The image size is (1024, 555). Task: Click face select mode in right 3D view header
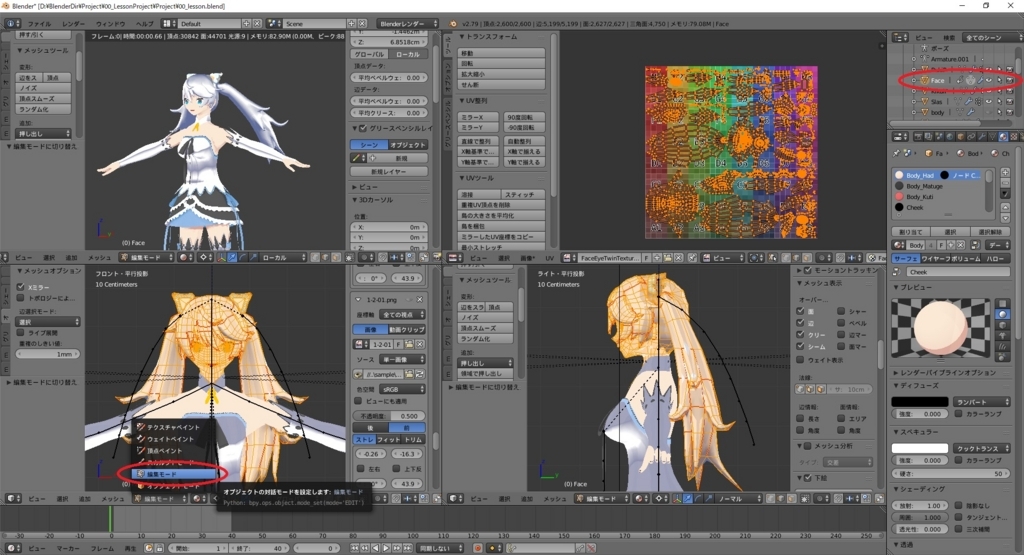792,498
